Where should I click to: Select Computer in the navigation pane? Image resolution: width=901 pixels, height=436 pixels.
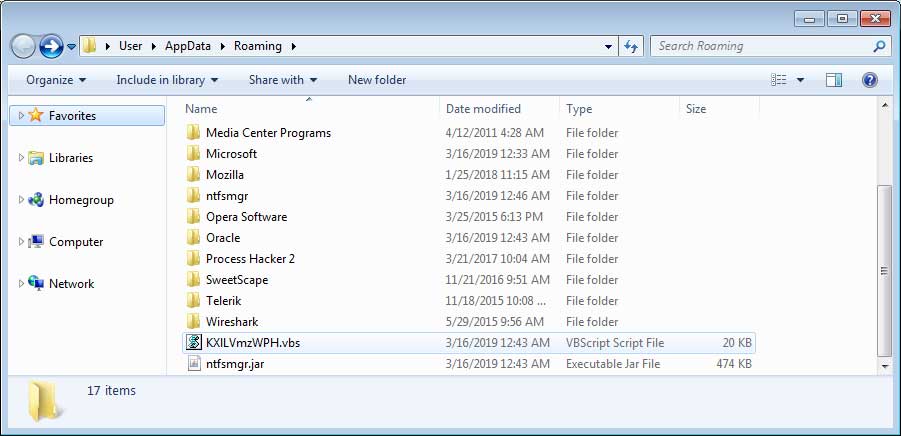76,242
